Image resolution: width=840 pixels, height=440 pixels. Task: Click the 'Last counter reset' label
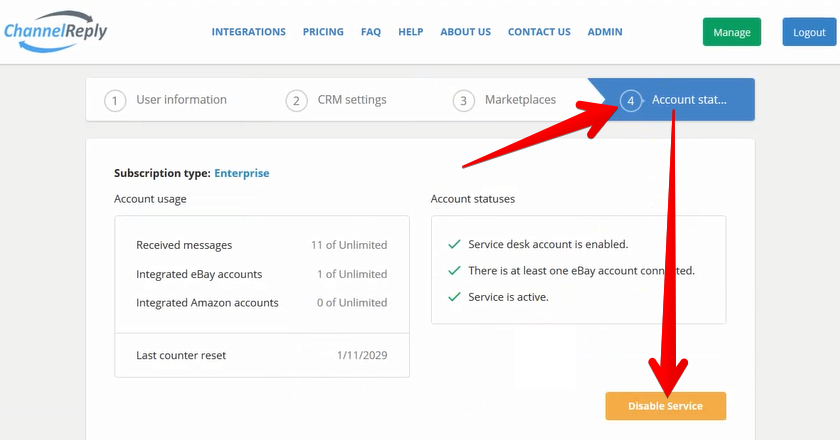(x=181, y=355)
